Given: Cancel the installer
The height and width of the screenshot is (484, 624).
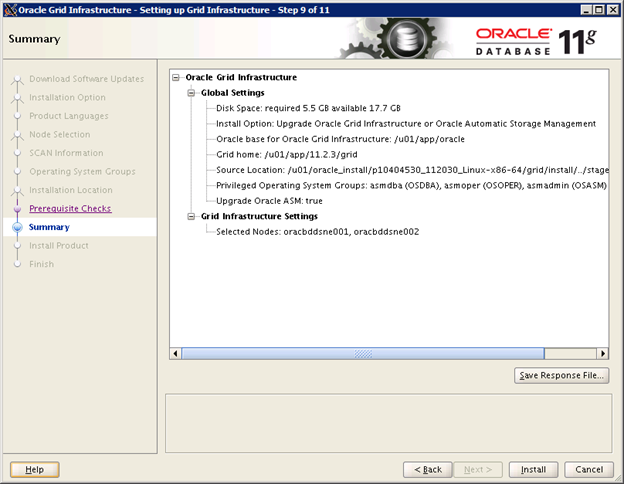Looking at the screenshot, I should pos(589,470).
